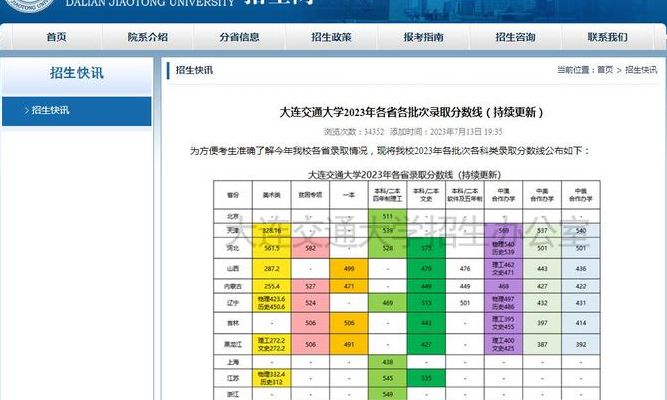The width and height of the screenshot is (667, 400).
Task: Select the pink 524 cell for 辽宁
Action: click(310, 303)
